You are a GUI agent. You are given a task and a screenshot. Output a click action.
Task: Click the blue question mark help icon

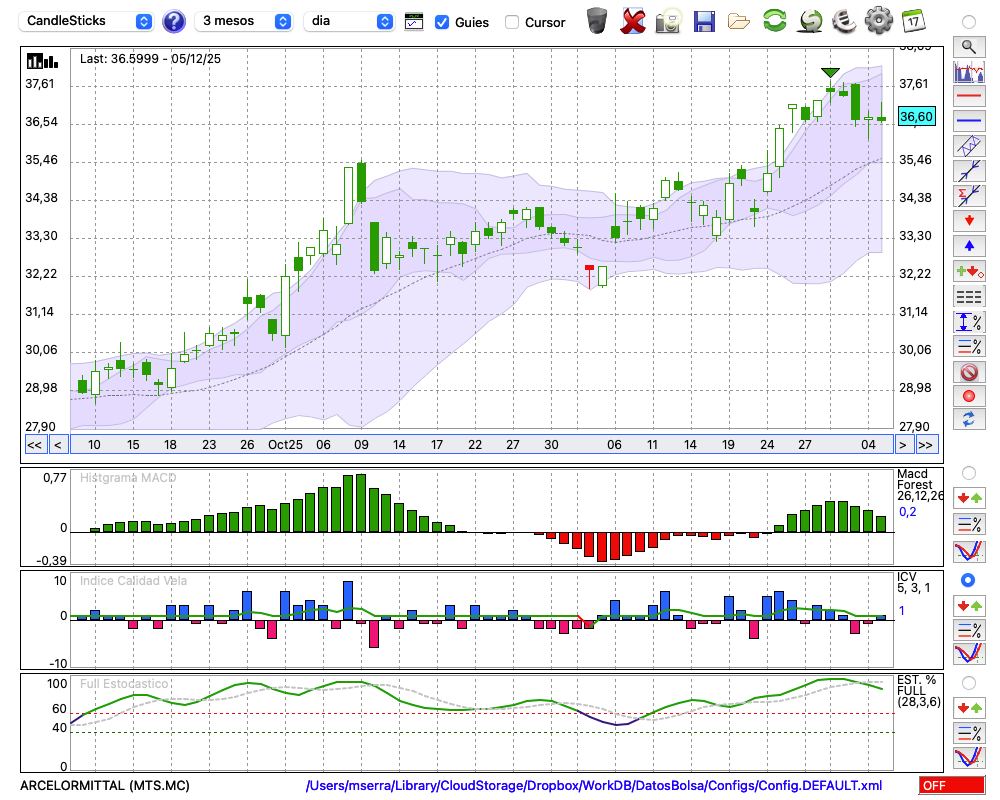click(174, 21)
